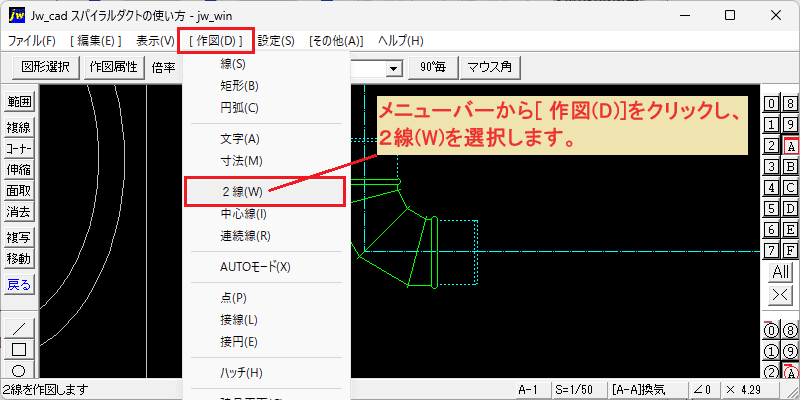Toggle square layer 8 button
The image size is (800, 400).
[x=790, y=104]
